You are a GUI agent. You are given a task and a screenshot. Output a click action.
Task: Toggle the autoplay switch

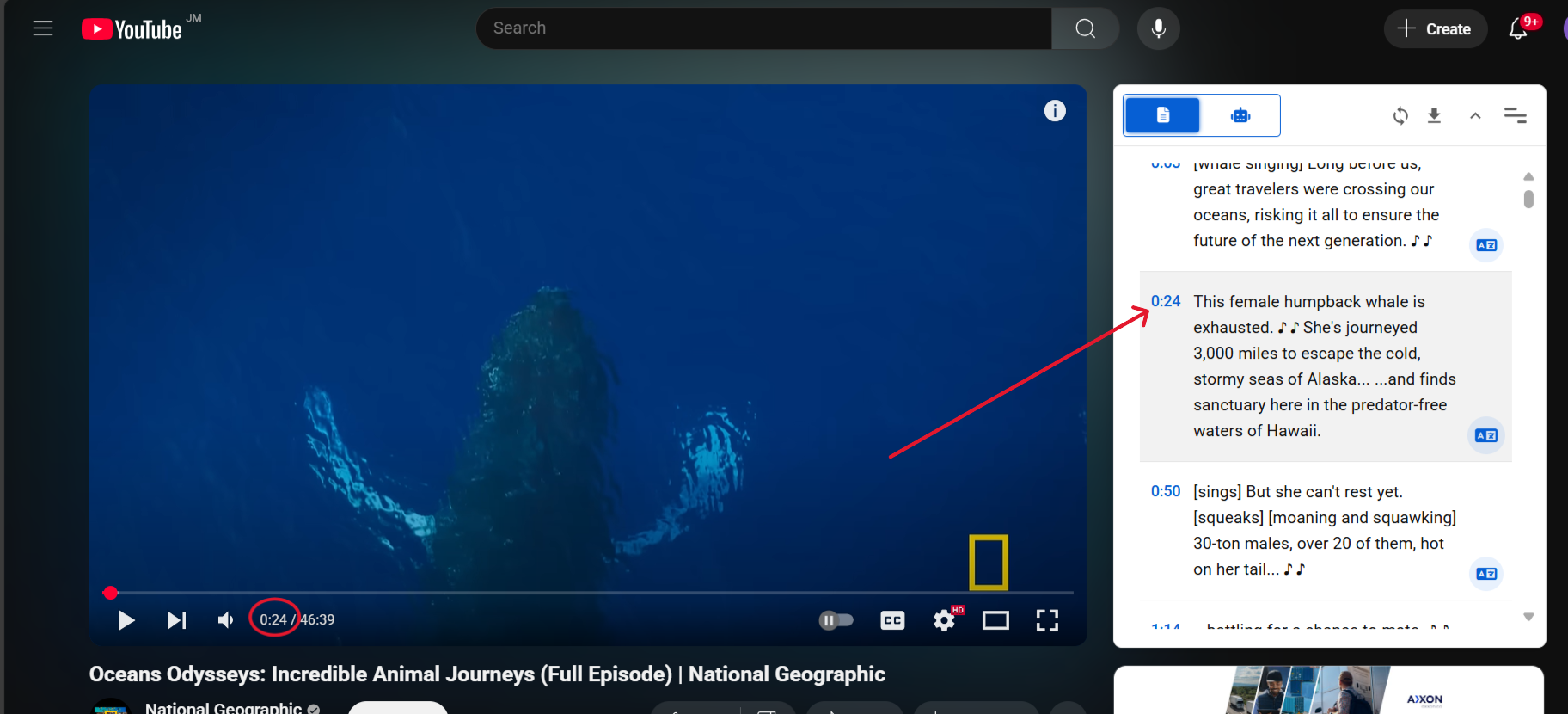click(836, 620)
